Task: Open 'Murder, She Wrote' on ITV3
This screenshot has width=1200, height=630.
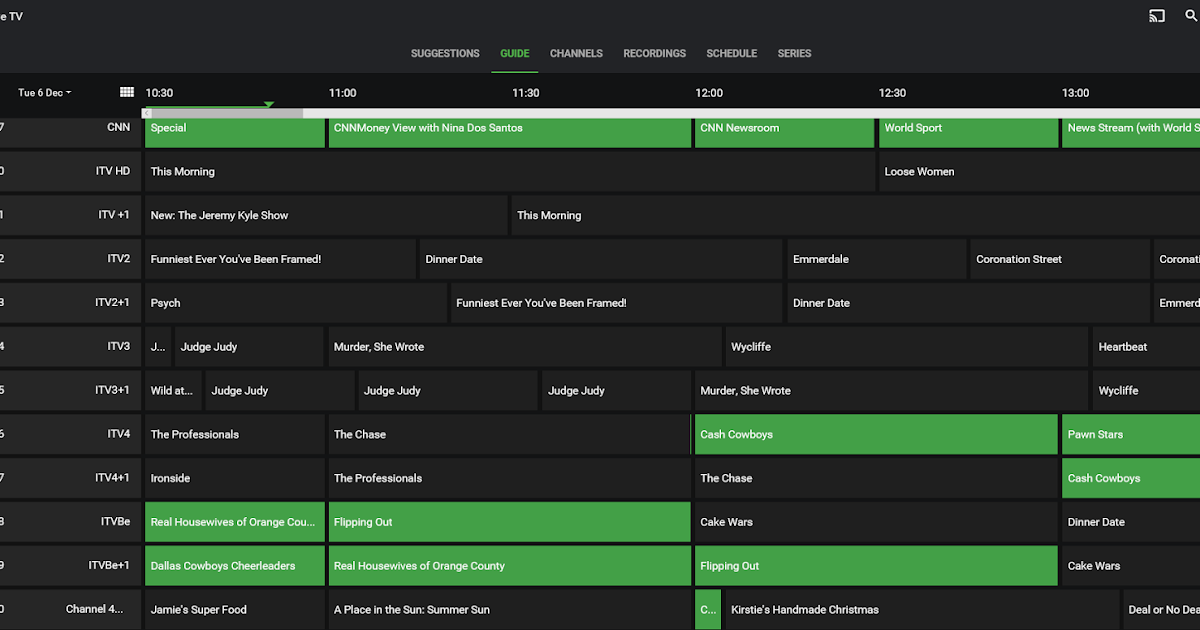Action: [x=525, y=347]
